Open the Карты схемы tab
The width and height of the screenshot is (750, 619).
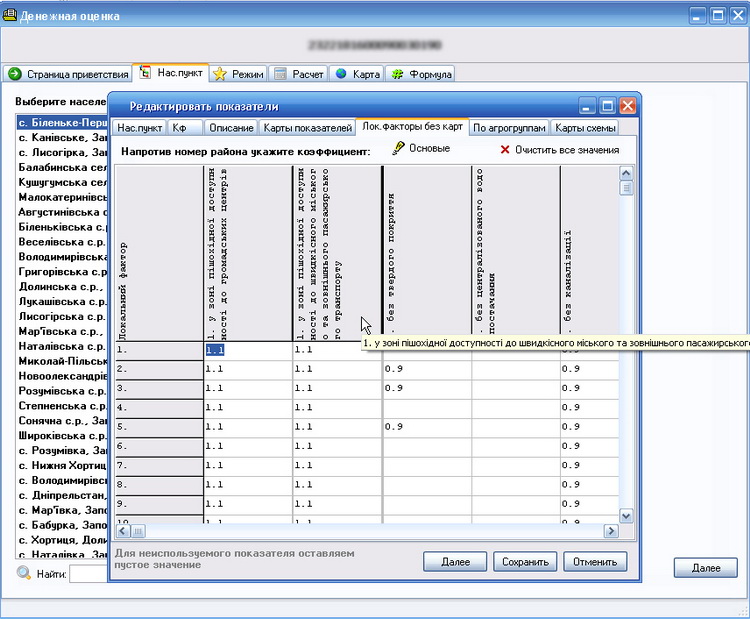(585, 128)
